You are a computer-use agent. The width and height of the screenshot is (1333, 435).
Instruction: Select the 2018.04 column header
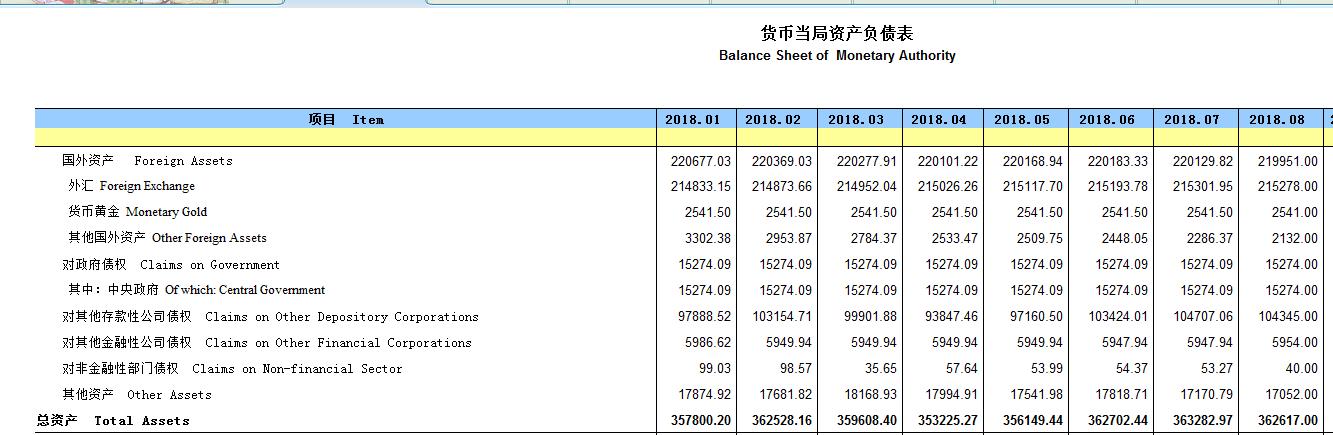coord(938,119)
